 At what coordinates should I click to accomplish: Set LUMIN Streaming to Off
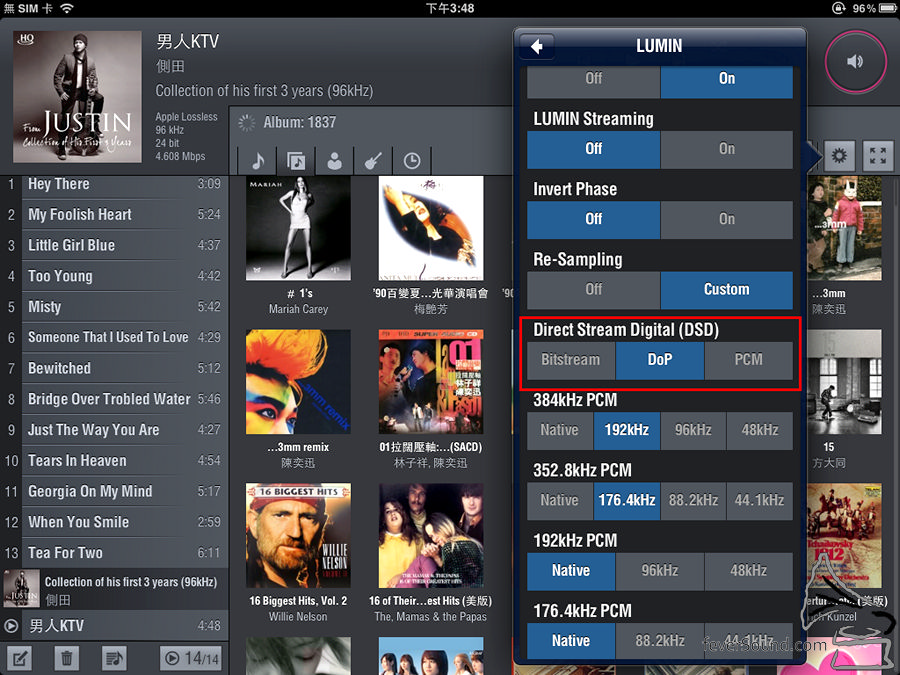[594, 149]
